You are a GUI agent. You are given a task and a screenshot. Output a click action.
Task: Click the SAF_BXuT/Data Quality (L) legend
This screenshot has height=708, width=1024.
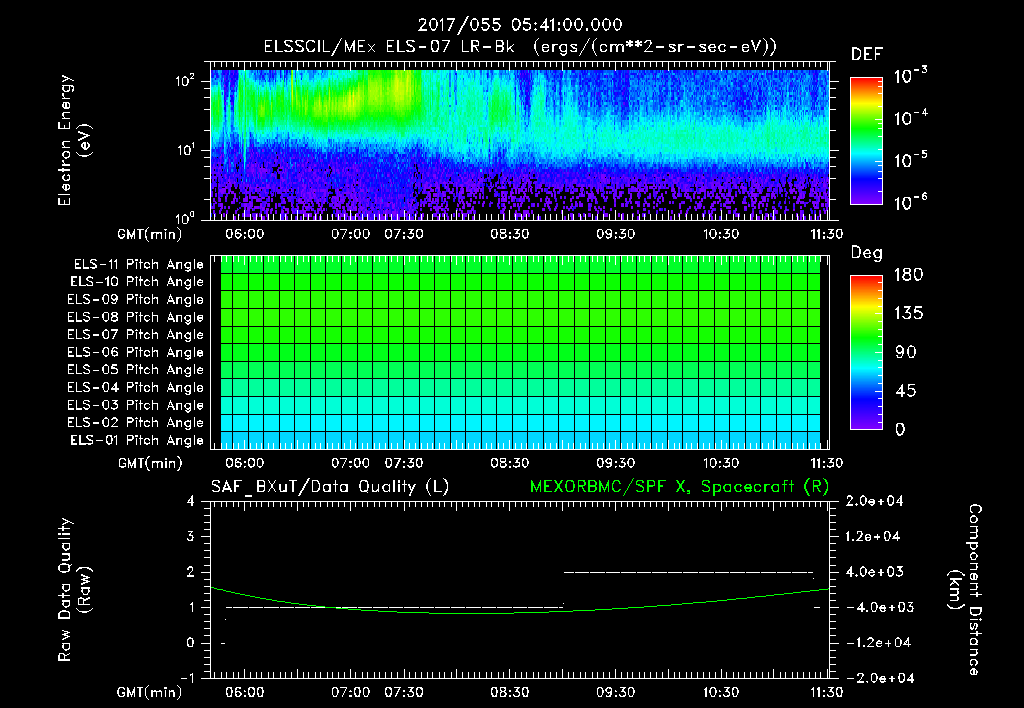330,487
